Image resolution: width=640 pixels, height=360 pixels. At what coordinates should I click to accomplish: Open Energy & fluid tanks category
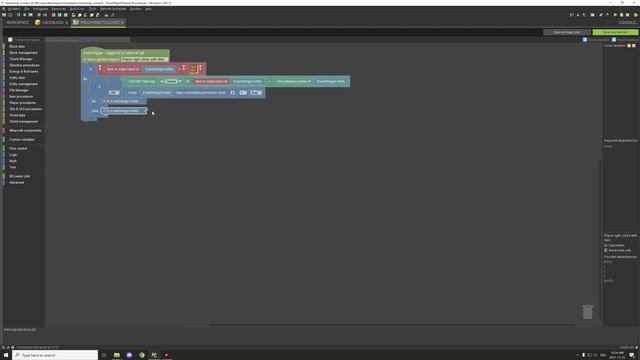click(24, 71)
